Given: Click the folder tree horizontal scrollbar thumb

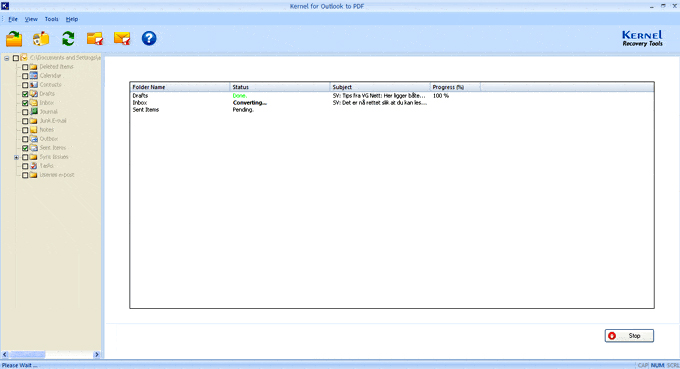Looking at the screenshot, I should click(x=27, y=355).
